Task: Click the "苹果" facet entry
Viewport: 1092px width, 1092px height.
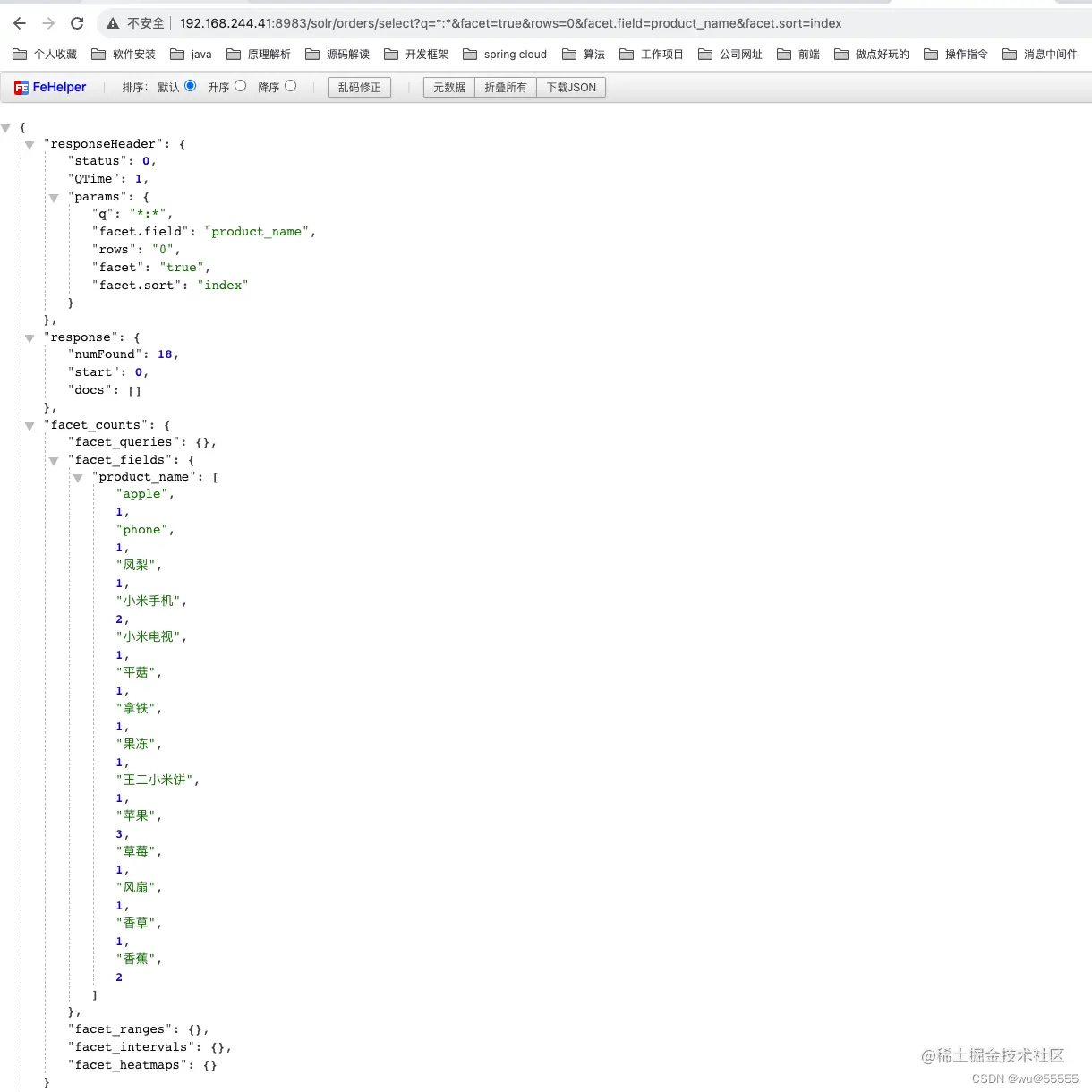Action: tap(136, 816)
